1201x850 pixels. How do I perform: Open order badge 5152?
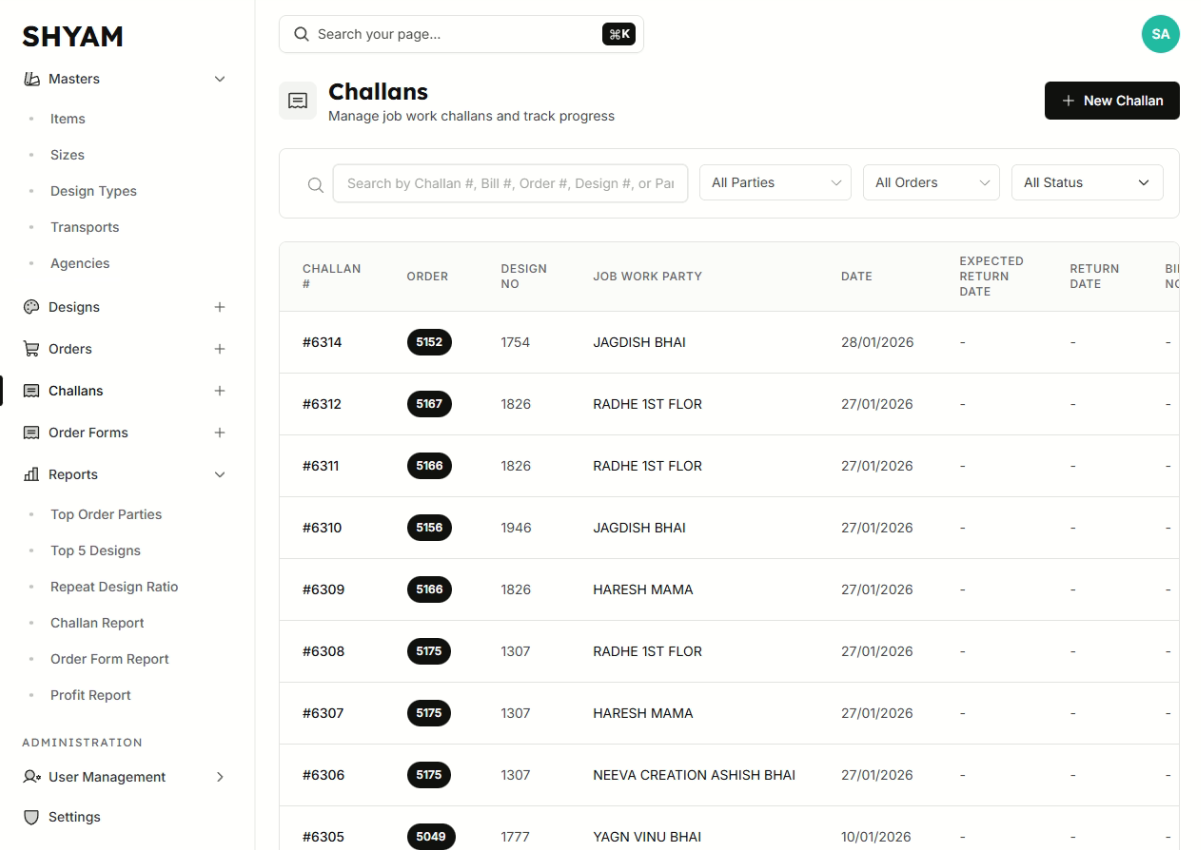point(429,342)
